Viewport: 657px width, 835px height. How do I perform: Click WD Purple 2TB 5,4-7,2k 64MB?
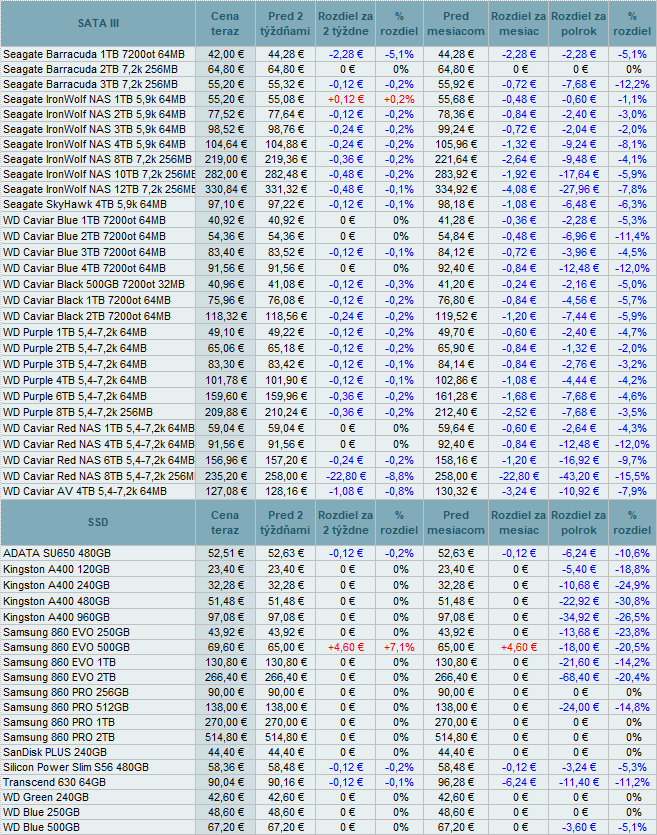[x=75, y=348]
